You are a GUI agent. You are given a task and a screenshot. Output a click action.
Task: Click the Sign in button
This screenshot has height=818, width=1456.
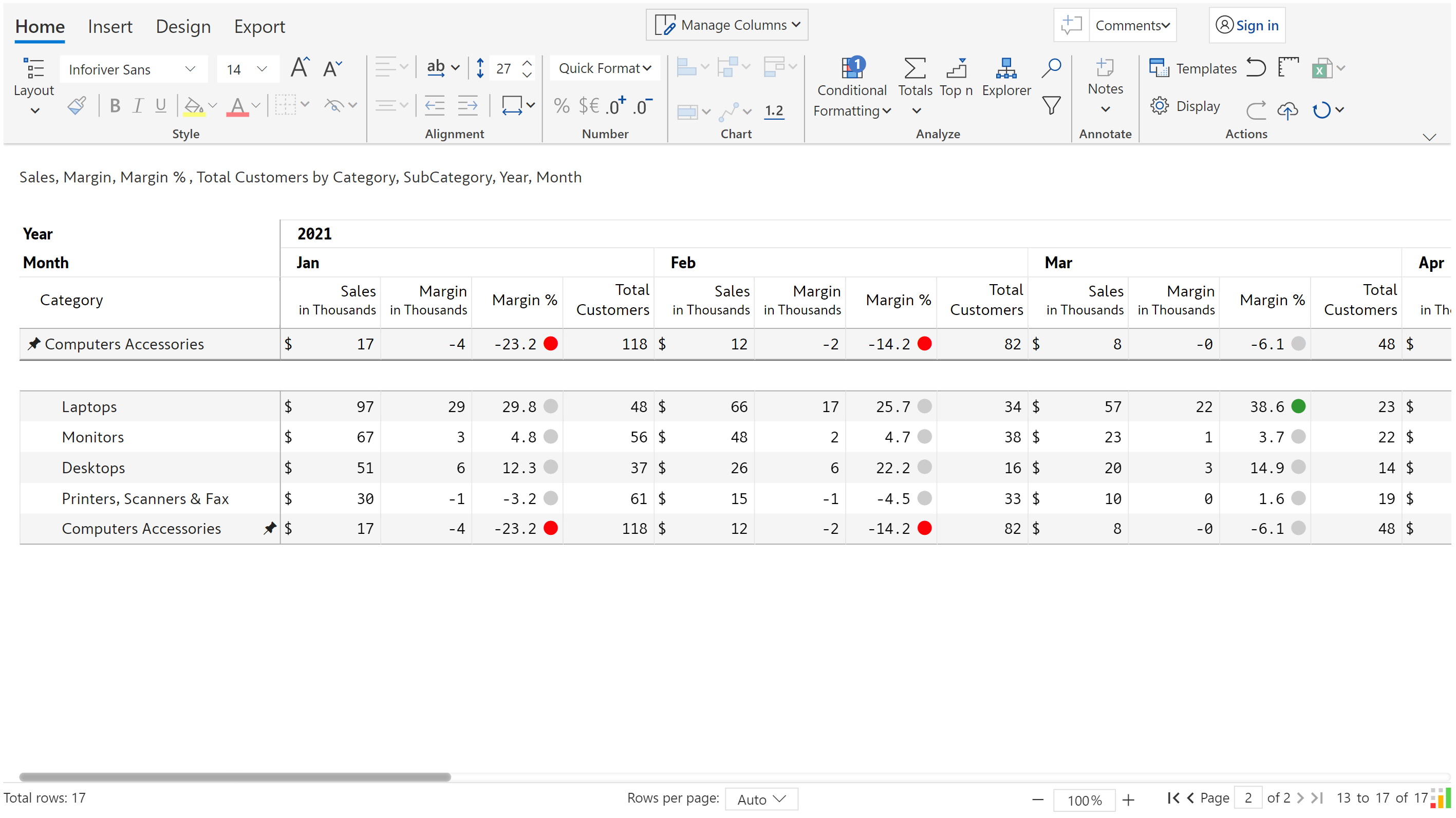[x=1247, y=26]
